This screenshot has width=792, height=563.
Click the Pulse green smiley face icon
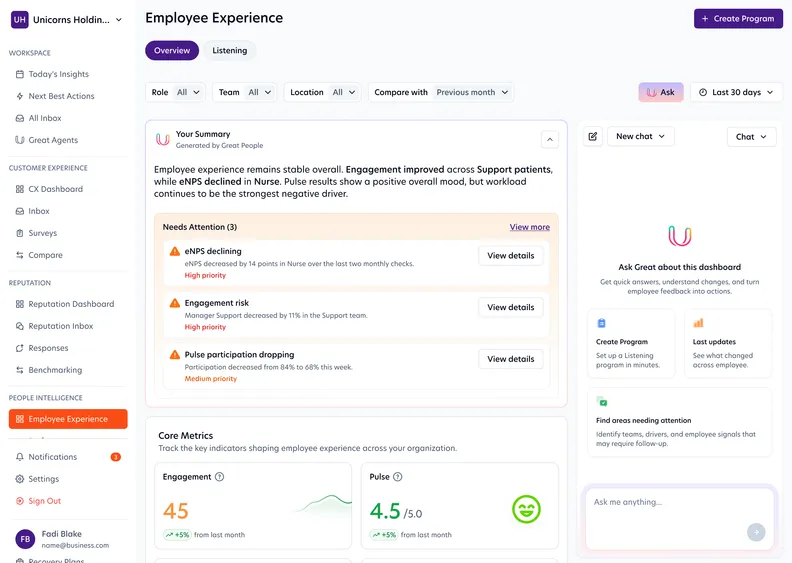click(526, 509)
